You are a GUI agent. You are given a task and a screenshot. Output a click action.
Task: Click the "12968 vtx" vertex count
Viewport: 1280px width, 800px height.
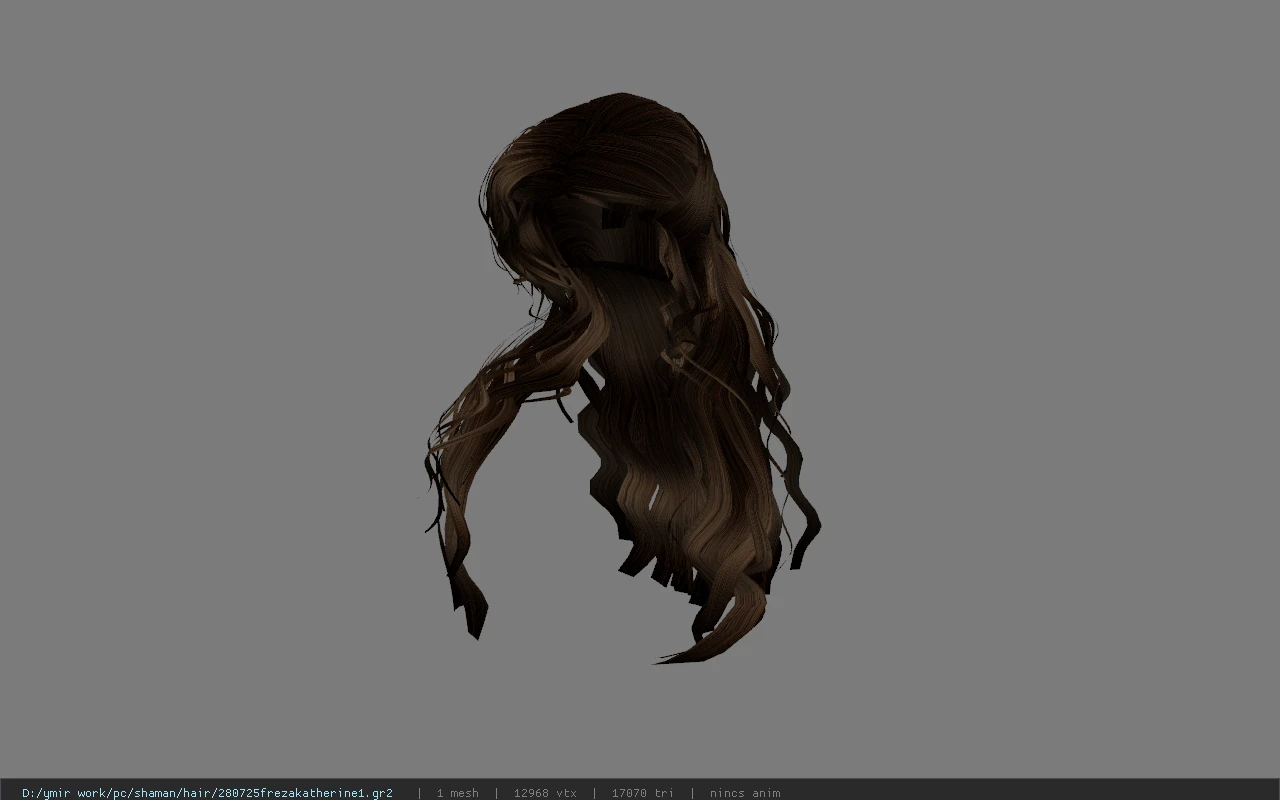545,793
